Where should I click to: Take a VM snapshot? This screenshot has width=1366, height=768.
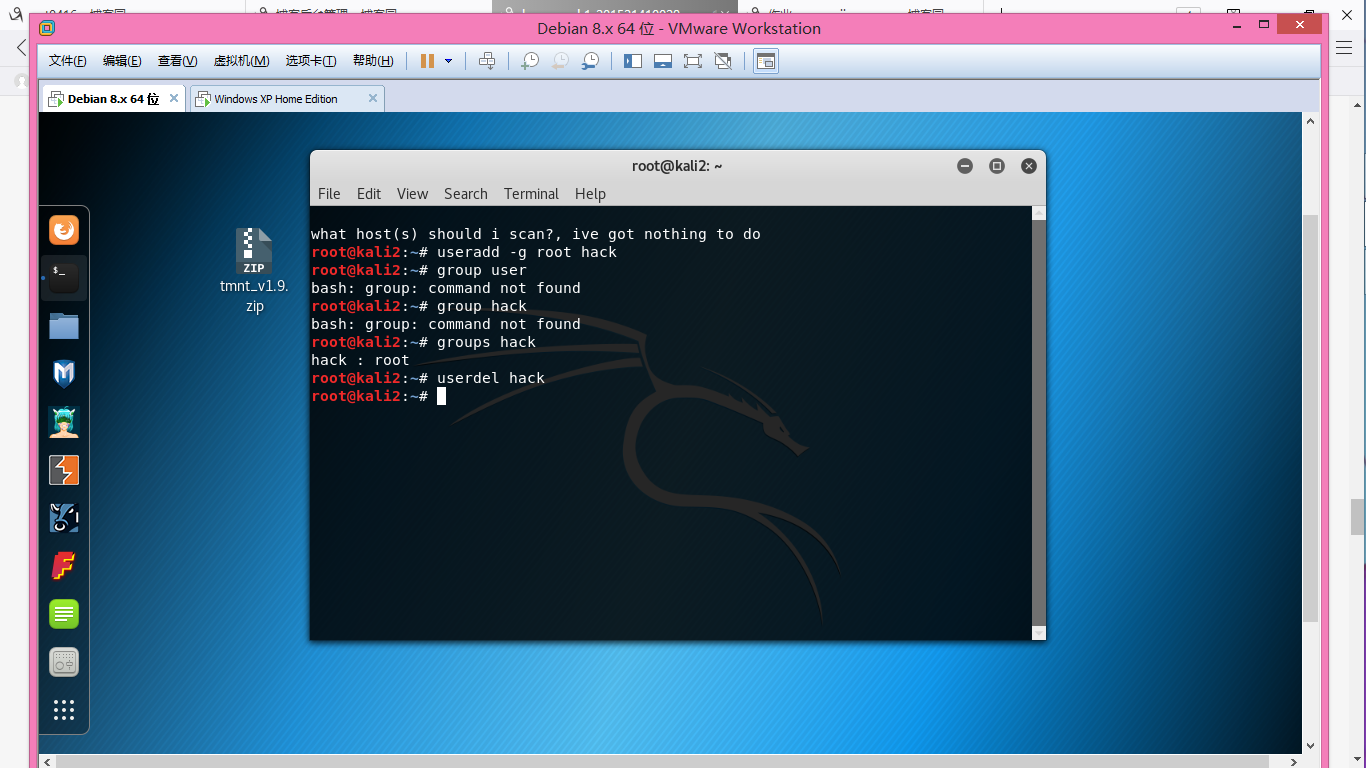tap(530, 61)
